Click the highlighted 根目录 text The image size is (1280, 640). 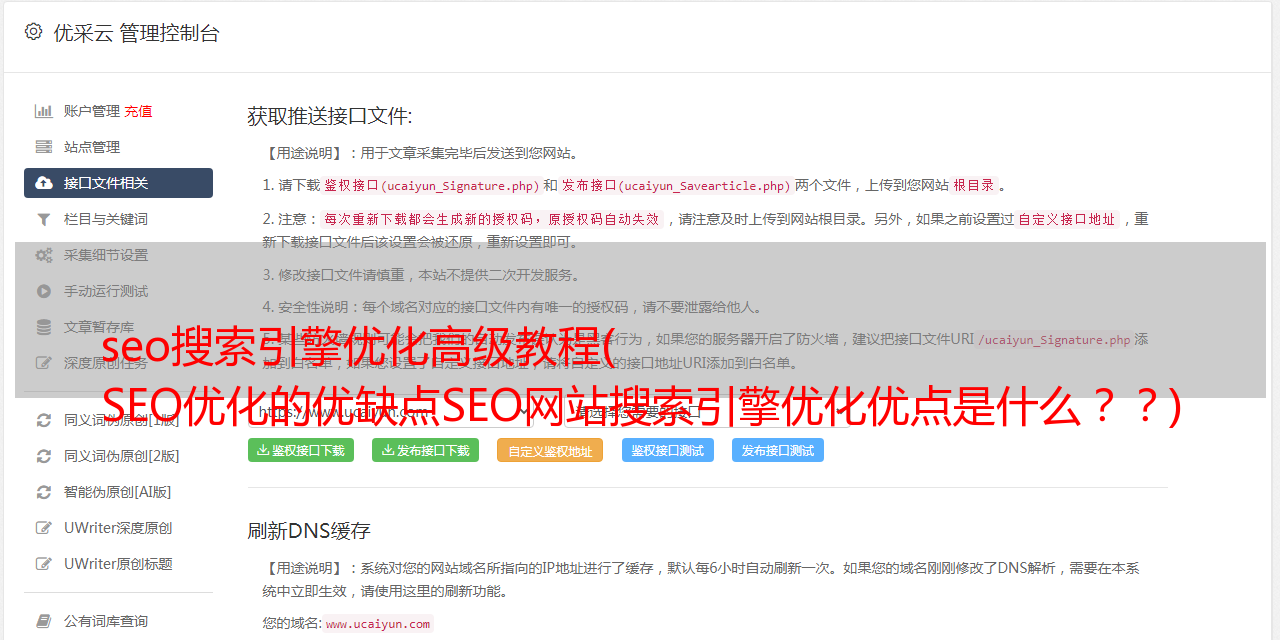(974, 186)
